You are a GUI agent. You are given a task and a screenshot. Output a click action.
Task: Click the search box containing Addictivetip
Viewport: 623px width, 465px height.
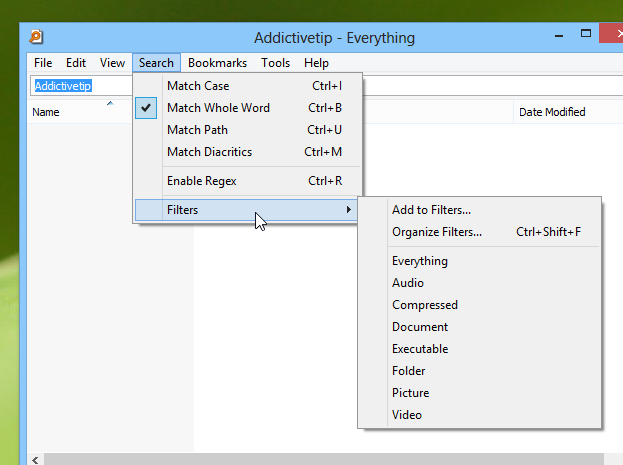point(81,86)
